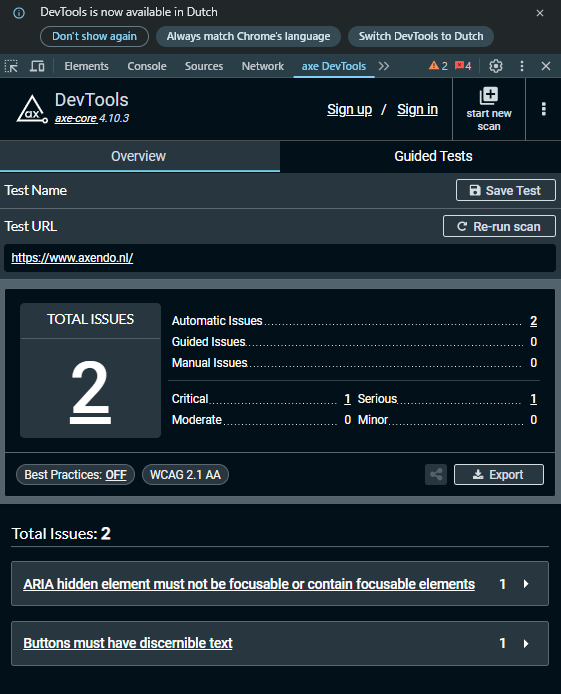Image resolution: width=561 pixels, height=694 pixels.
Task: Click the WCAG 2.1 AA standard pill
Action: point(185,475)
